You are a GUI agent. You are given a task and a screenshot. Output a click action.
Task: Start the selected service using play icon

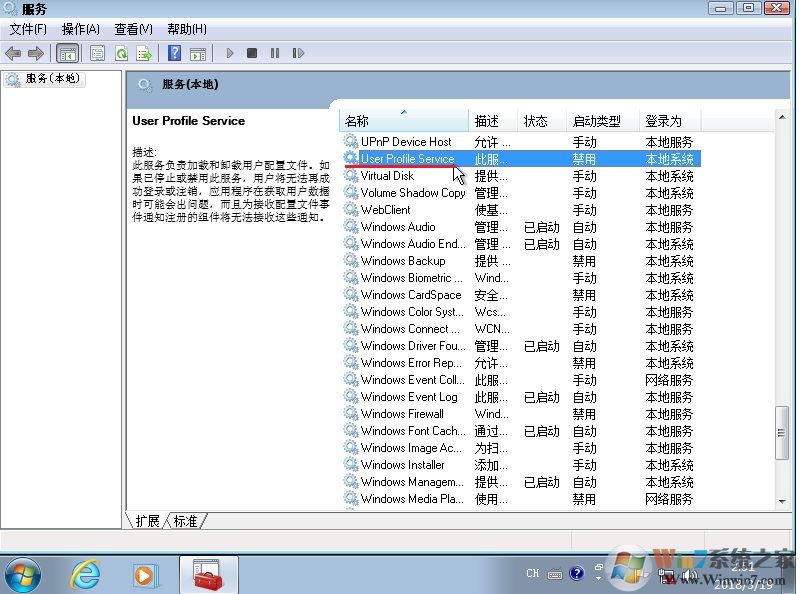[x=230, y=53]
